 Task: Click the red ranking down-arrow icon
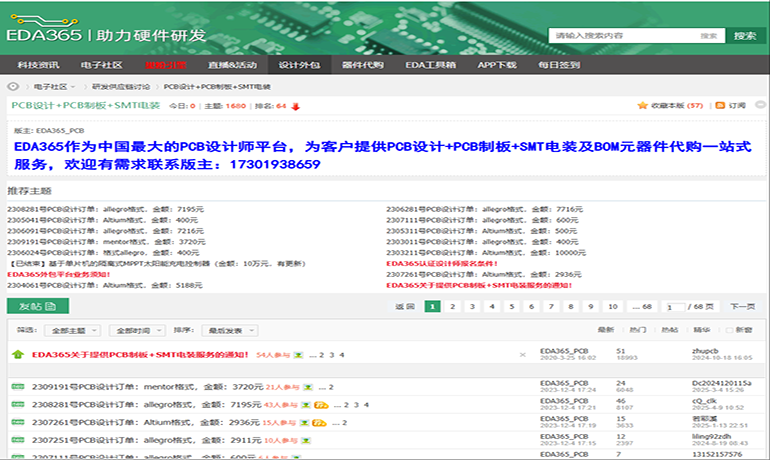(x=296, y=105)
